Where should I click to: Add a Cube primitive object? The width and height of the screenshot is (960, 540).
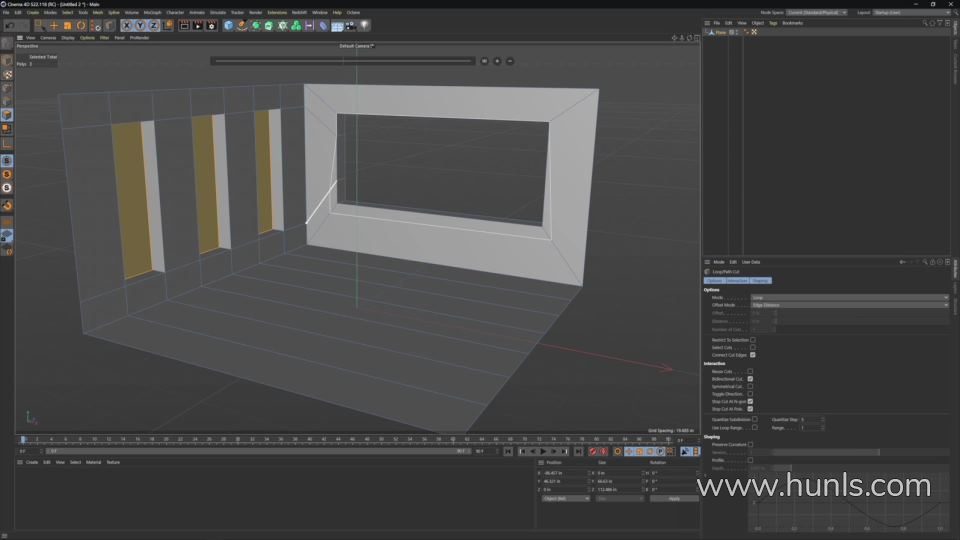[x=228, y=25]
